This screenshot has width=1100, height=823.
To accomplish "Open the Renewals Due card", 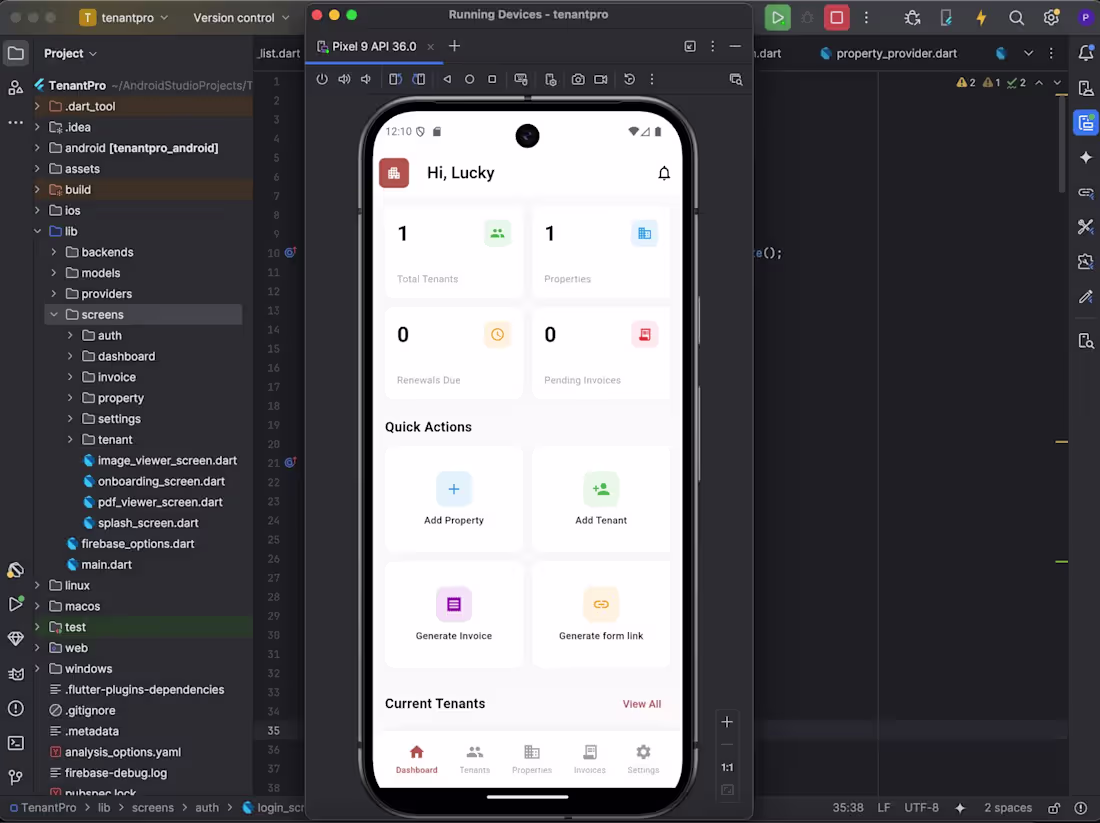I will (x=453, y=354).
